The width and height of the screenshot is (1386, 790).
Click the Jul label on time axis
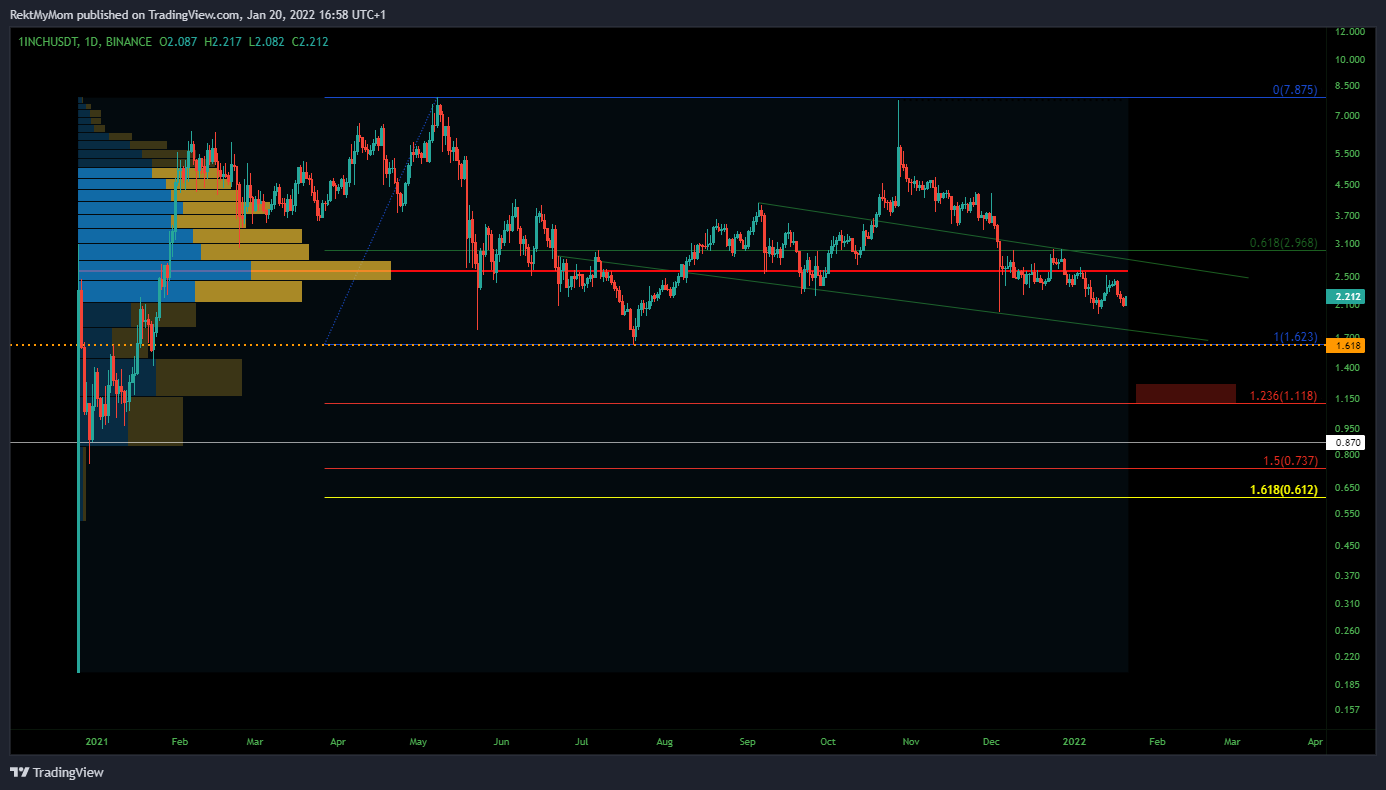[581, 742]
